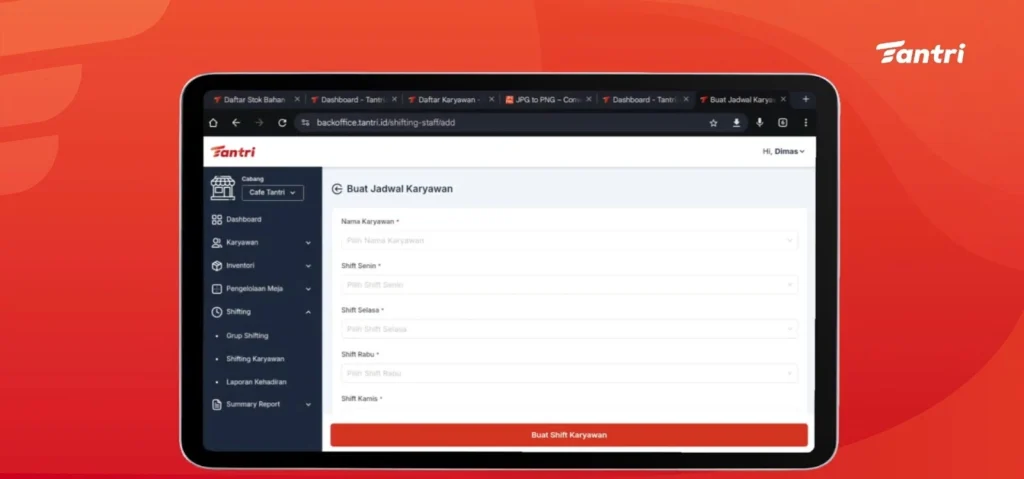
Task: Open the Cafe Tantri branch dropdown
Action: pyautogui.click(x=272, y=193)
